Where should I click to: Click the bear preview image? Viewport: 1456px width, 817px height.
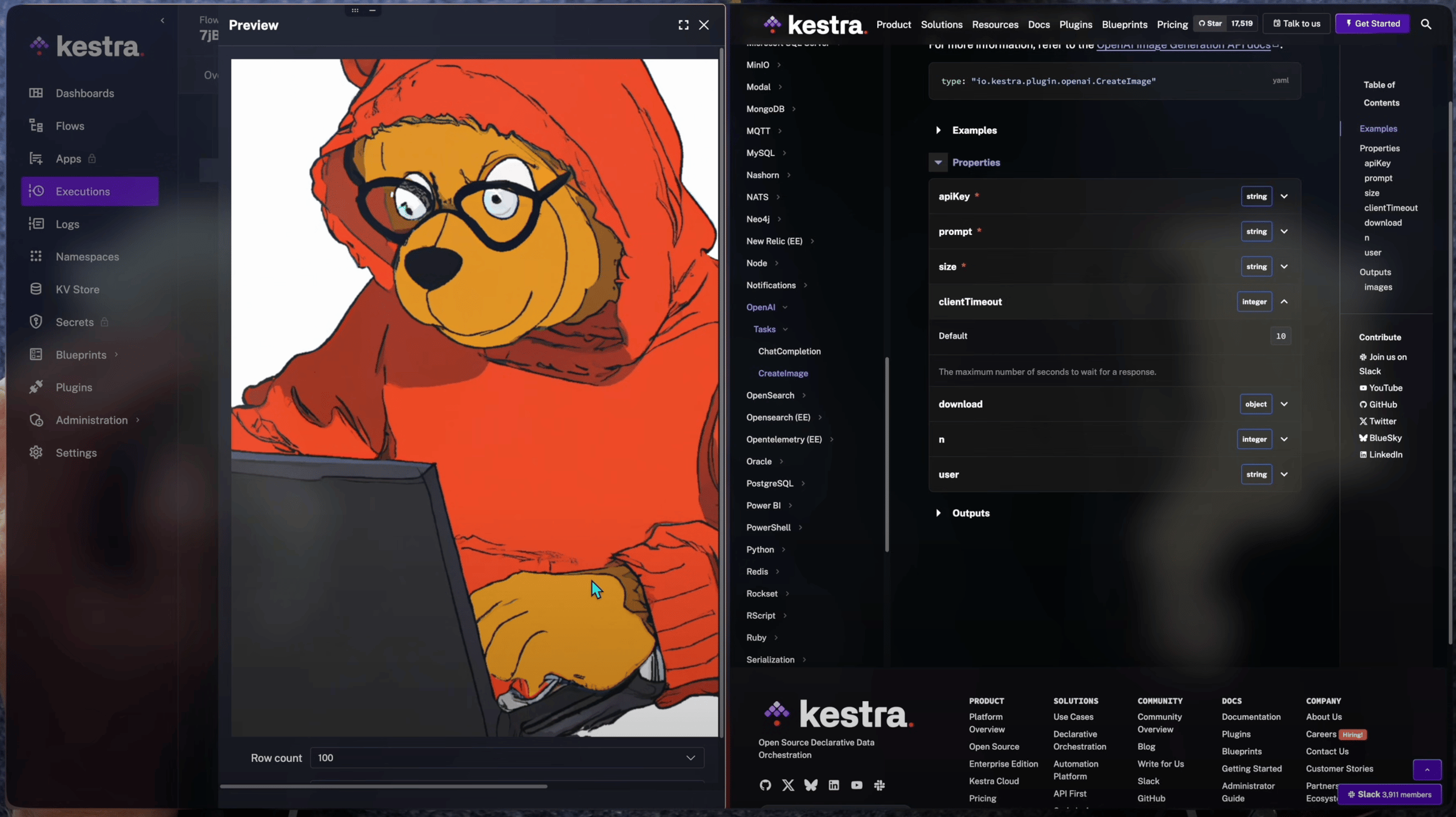tap(474, 398)
